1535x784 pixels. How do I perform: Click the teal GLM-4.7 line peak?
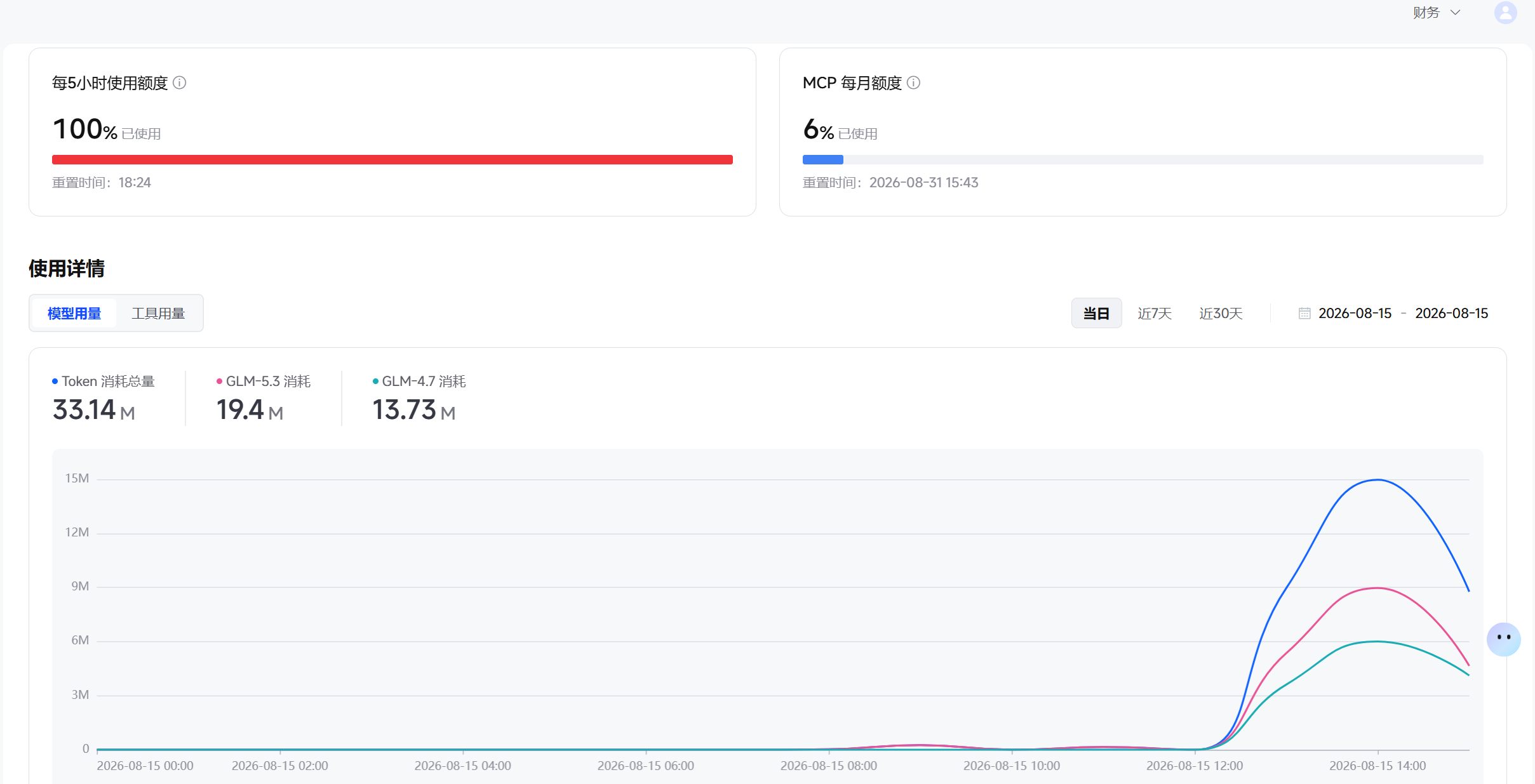pyautogui.click(x=1377, y=641)
